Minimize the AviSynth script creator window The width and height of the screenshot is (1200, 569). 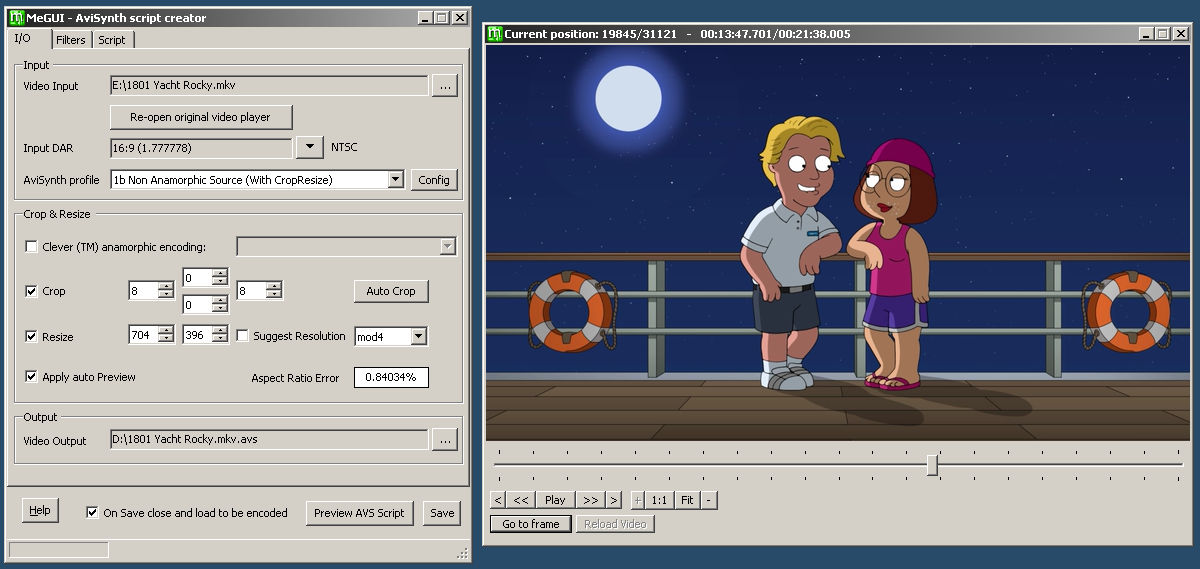click(x=425, y=17)
